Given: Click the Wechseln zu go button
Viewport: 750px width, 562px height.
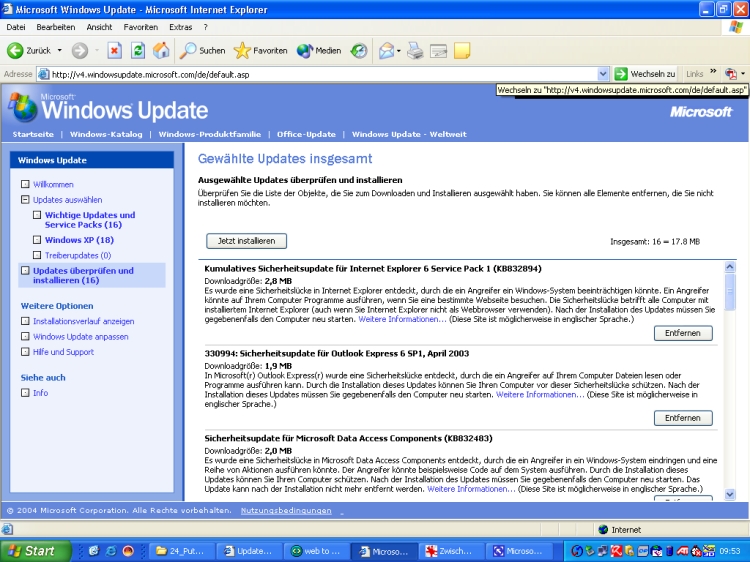Looking at the screenshot, I should [x=645, y=74].
